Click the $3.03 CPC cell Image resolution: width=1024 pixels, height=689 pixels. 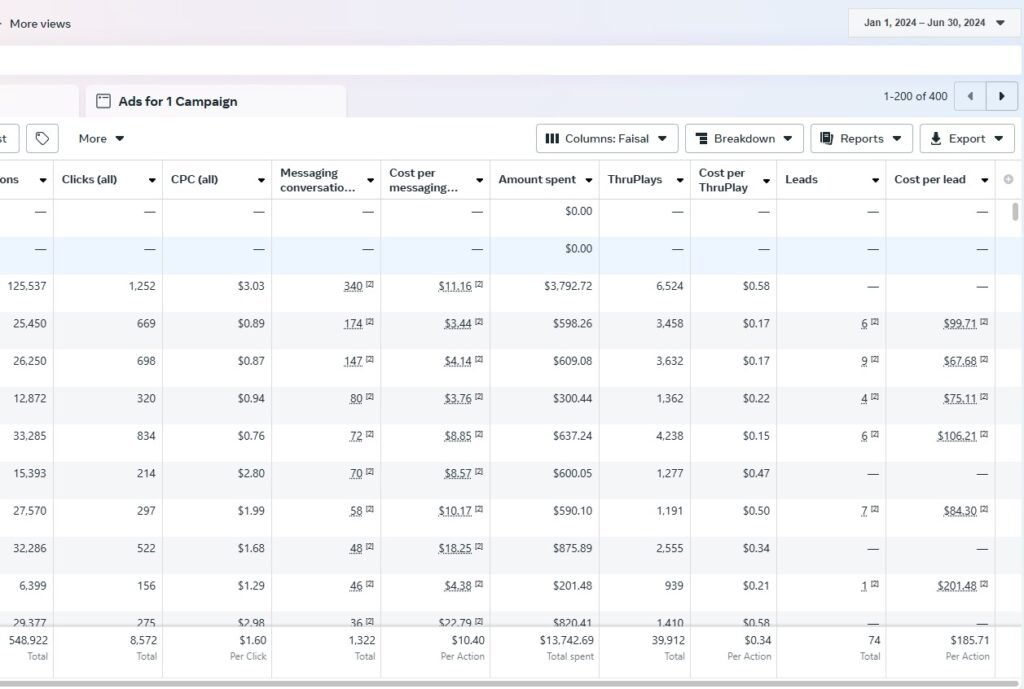click(251, 286)
